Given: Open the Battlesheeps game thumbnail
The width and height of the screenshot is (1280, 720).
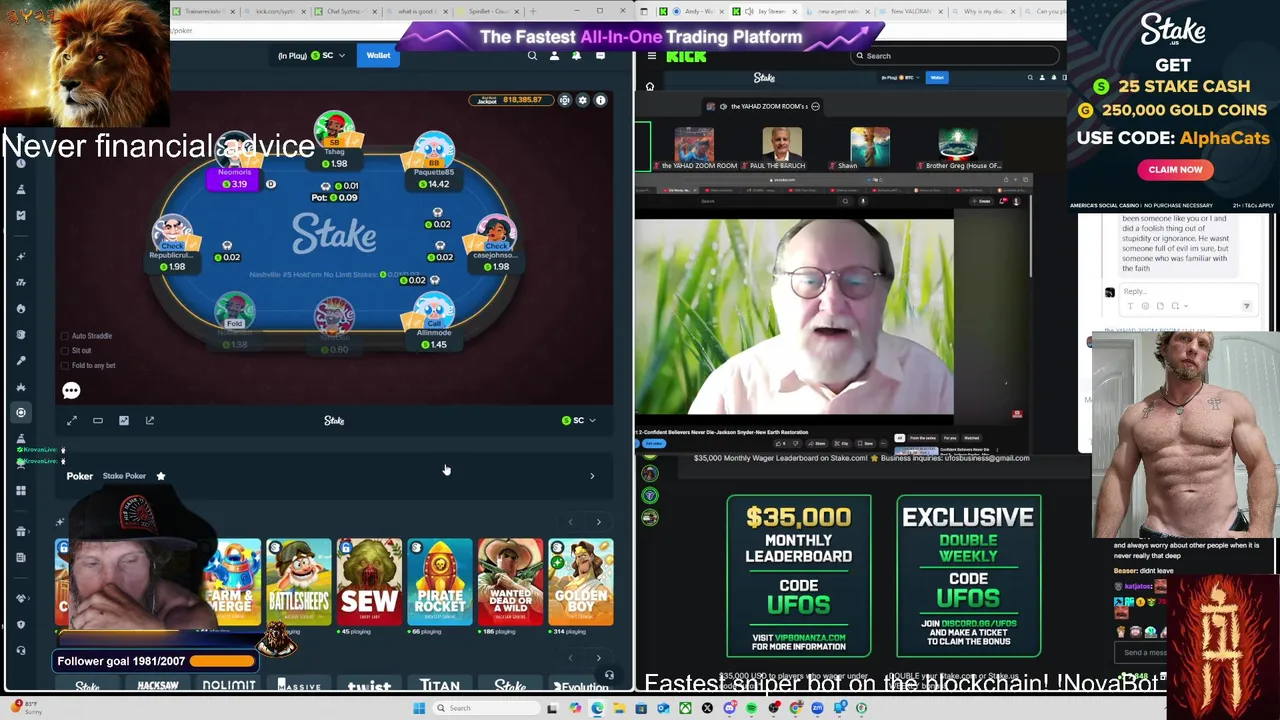Looking at the screenshot, I should 299,582.
